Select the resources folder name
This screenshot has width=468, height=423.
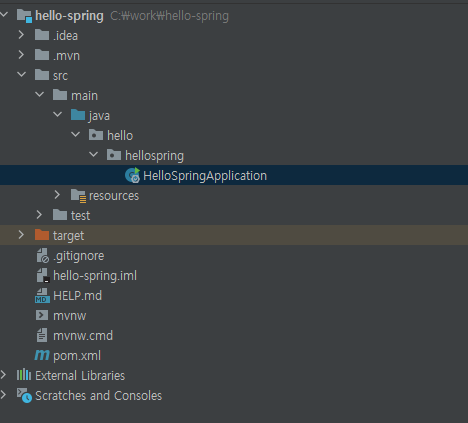[114, 196]
